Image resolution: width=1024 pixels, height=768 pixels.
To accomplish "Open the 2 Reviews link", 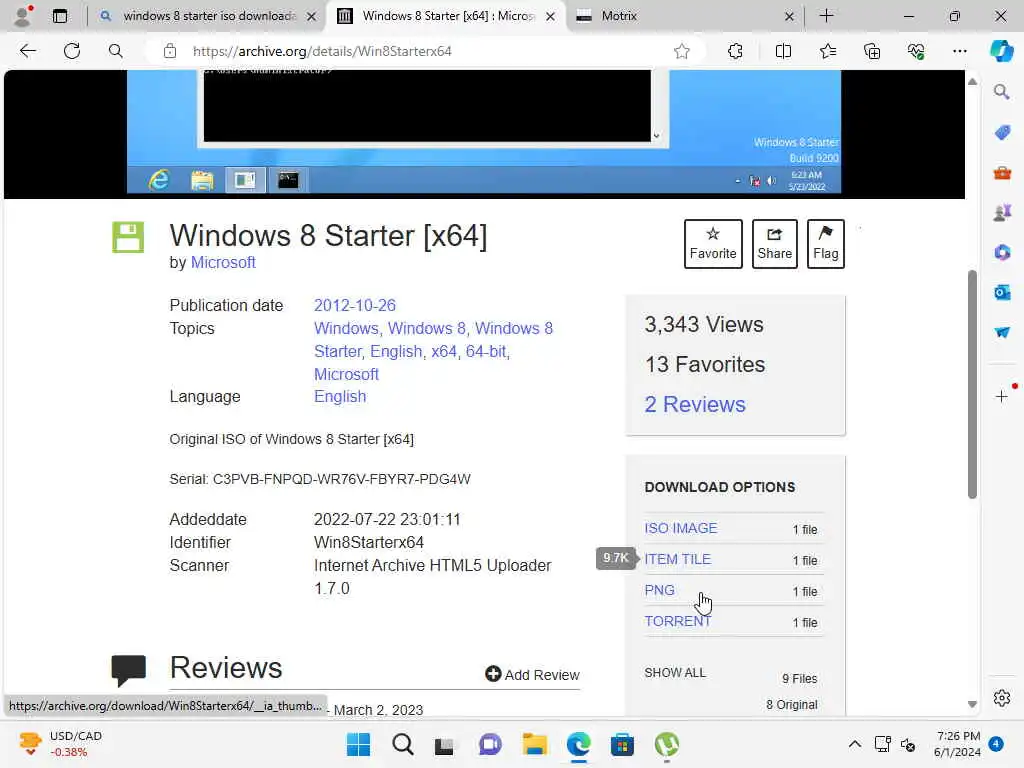I will (695, 404).
